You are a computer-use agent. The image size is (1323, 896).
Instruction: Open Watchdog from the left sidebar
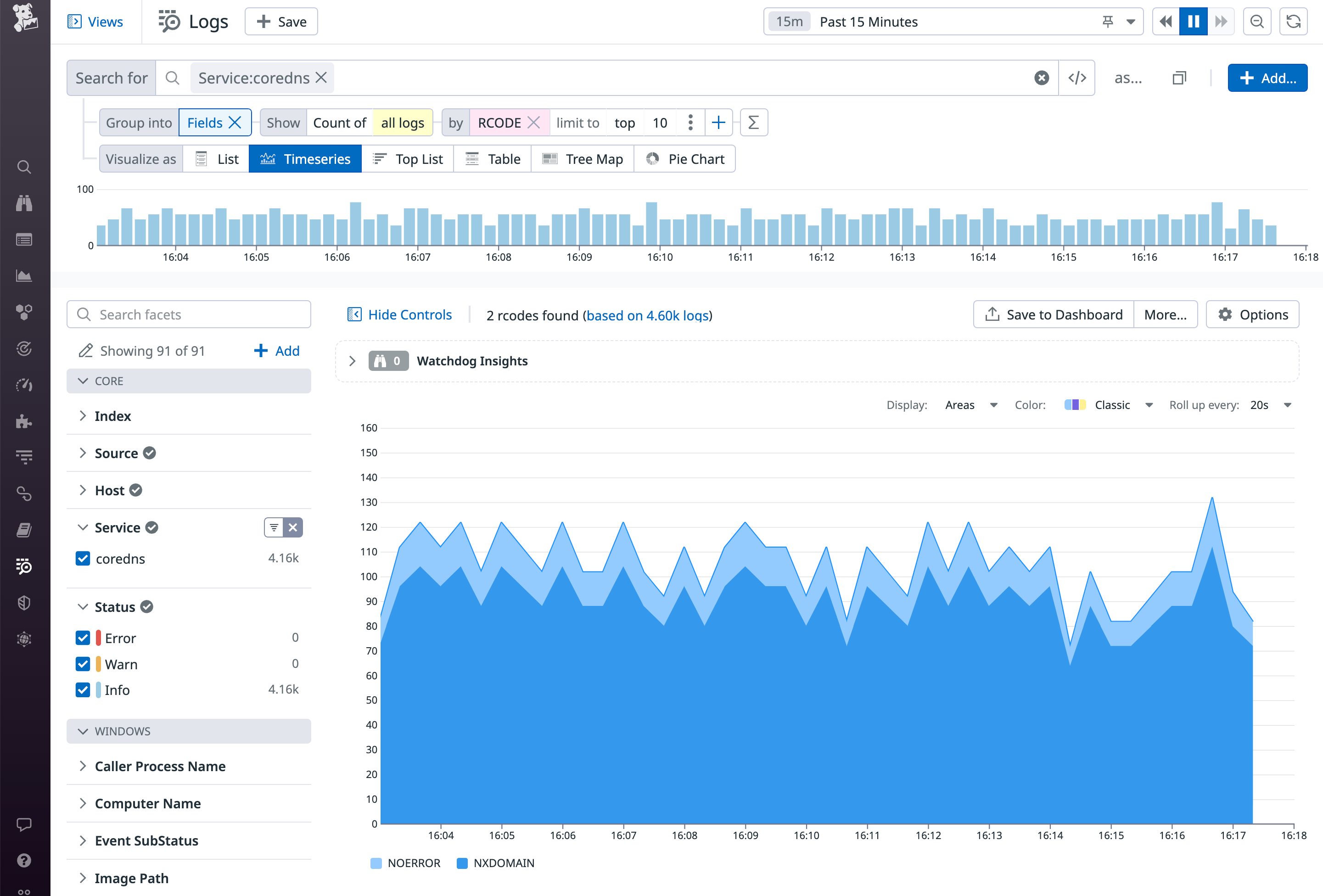(x=24, y=203)
